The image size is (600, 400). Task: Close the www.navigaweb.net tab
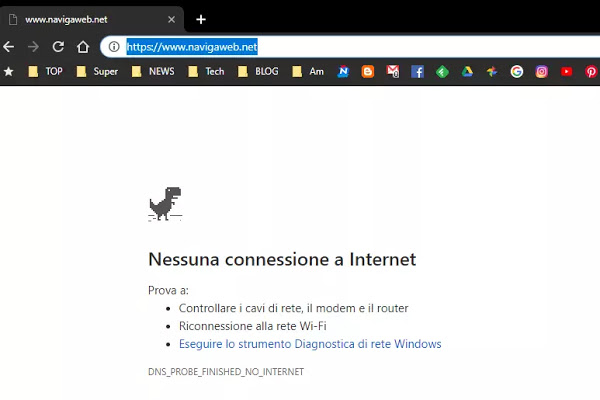[x=171, y=20]
